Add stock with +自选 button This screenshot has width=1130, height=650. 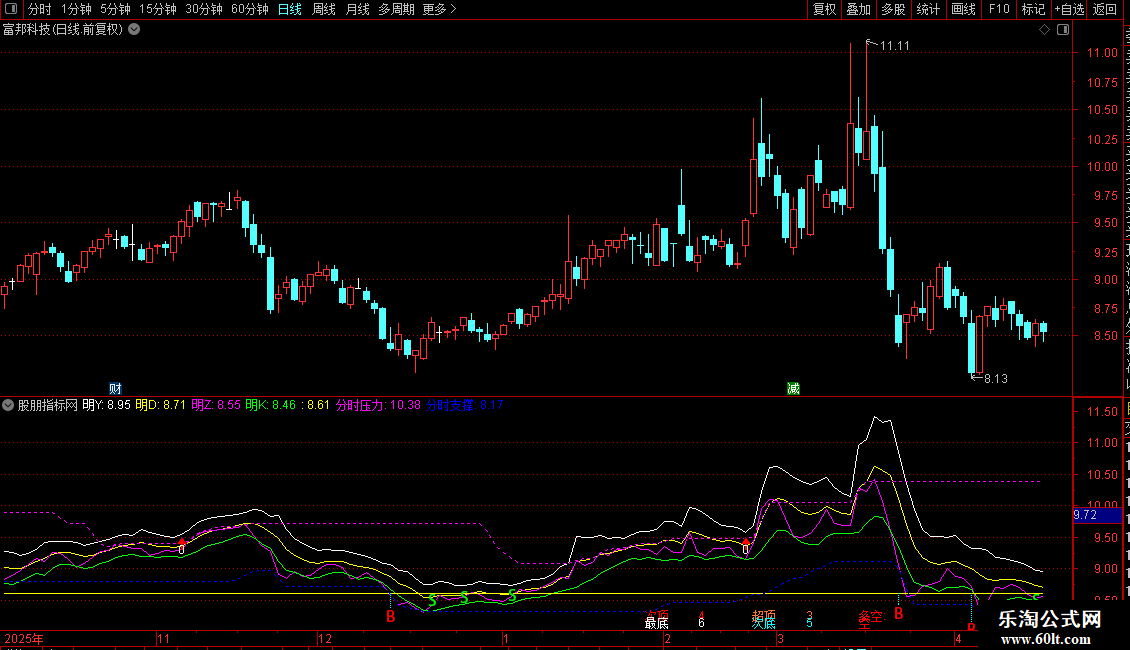(x=1069, y=9)
